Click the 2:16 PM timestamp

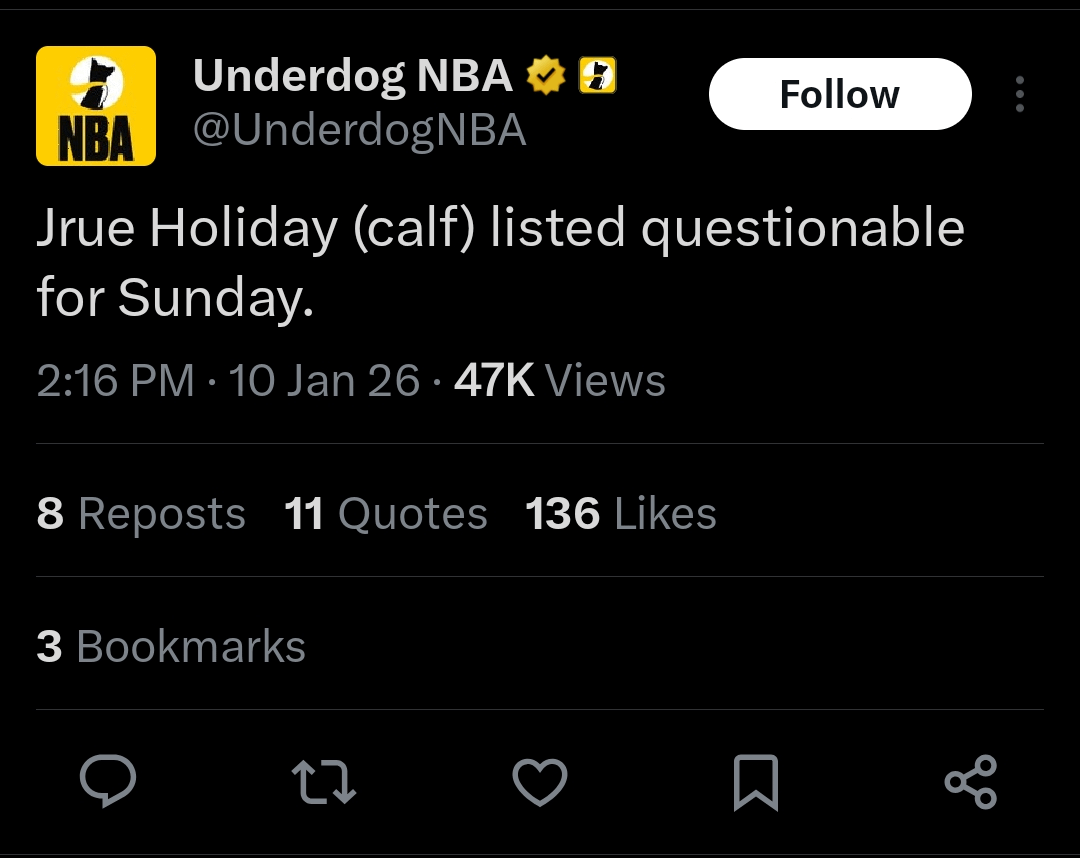pos(114,380)
